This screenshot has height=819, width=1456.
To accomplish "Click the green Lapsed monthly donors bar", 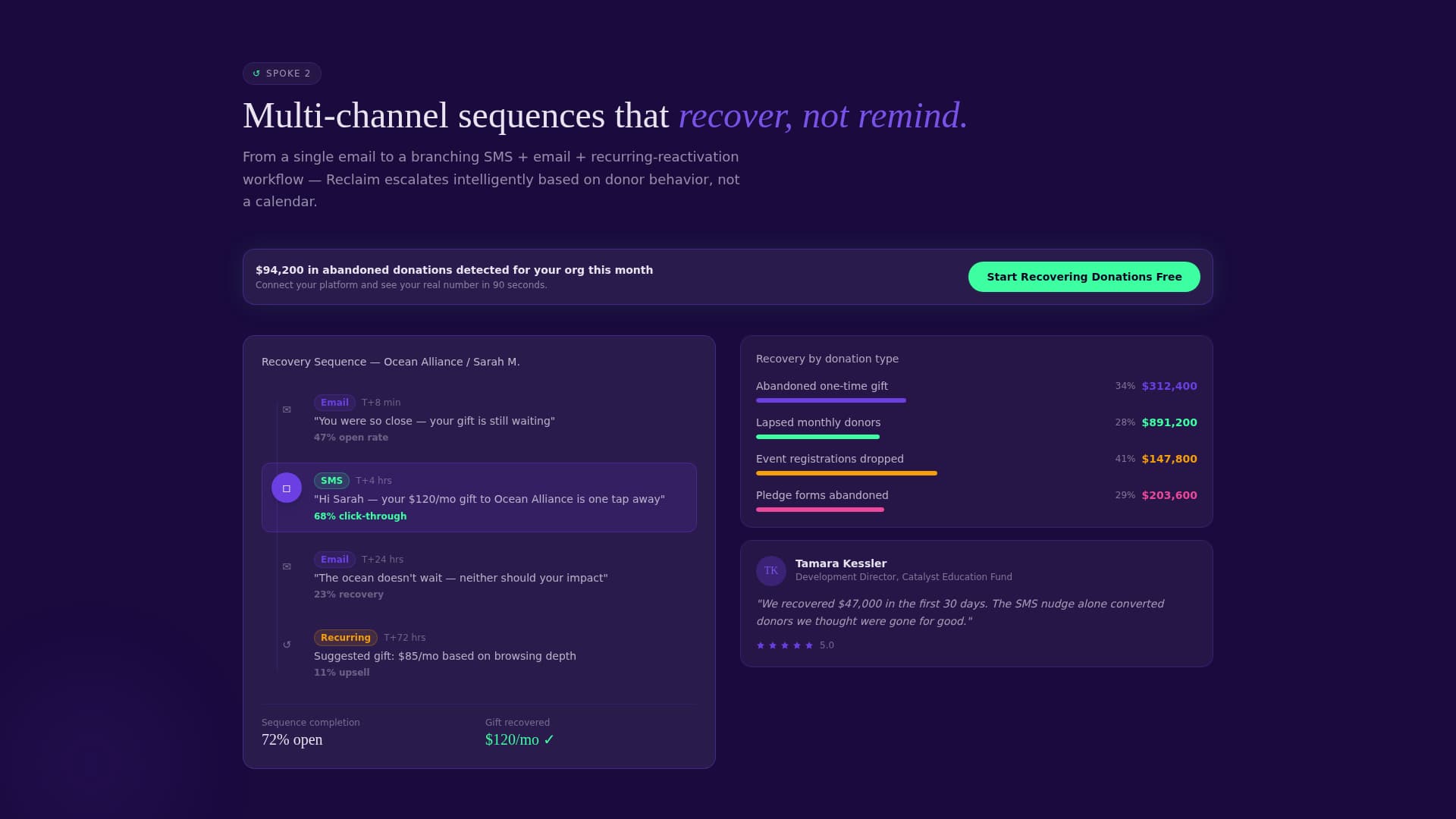I will coord(817,437).
